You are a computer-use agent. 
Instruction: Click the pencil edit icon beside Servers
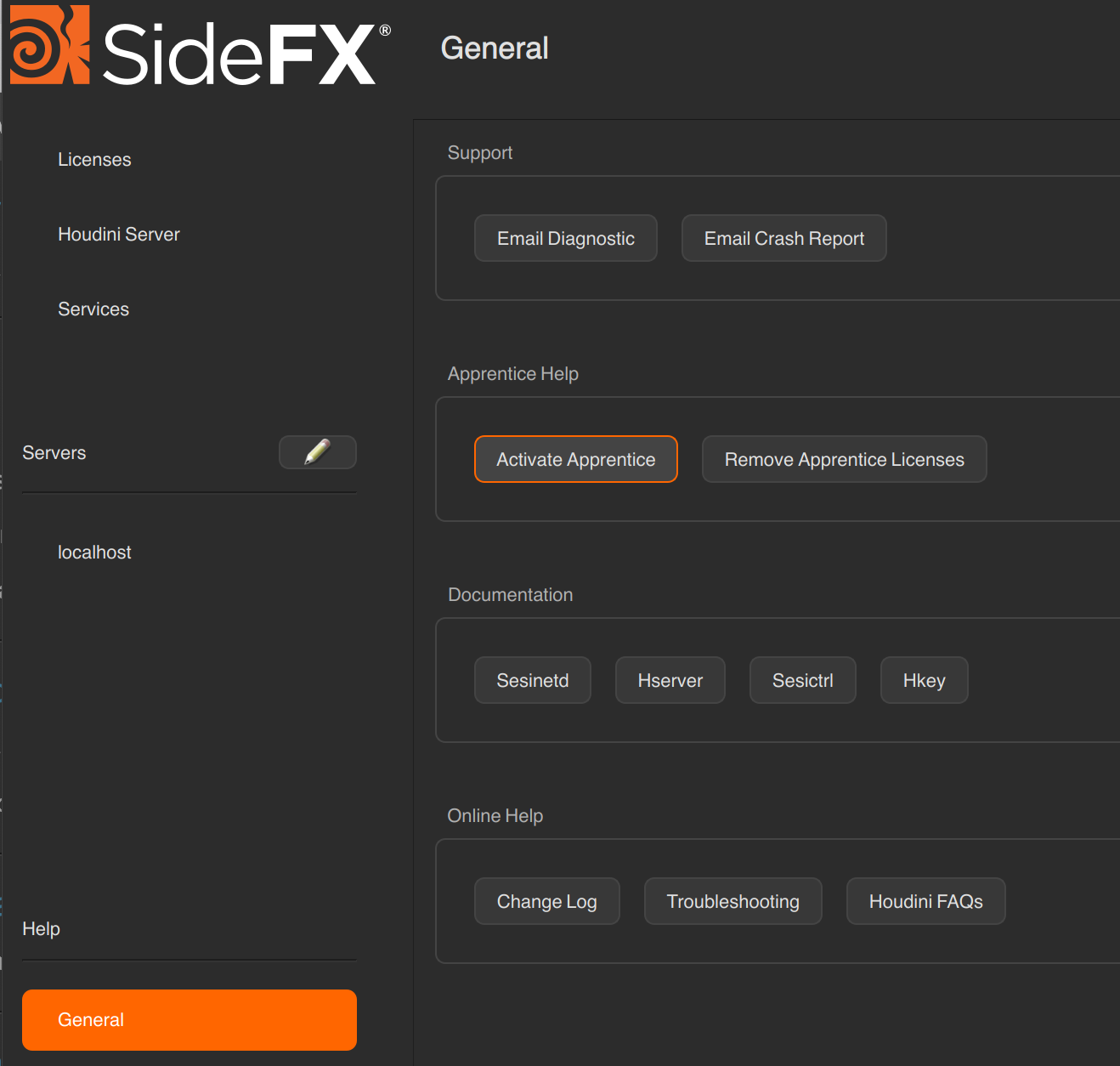(318, 452)
